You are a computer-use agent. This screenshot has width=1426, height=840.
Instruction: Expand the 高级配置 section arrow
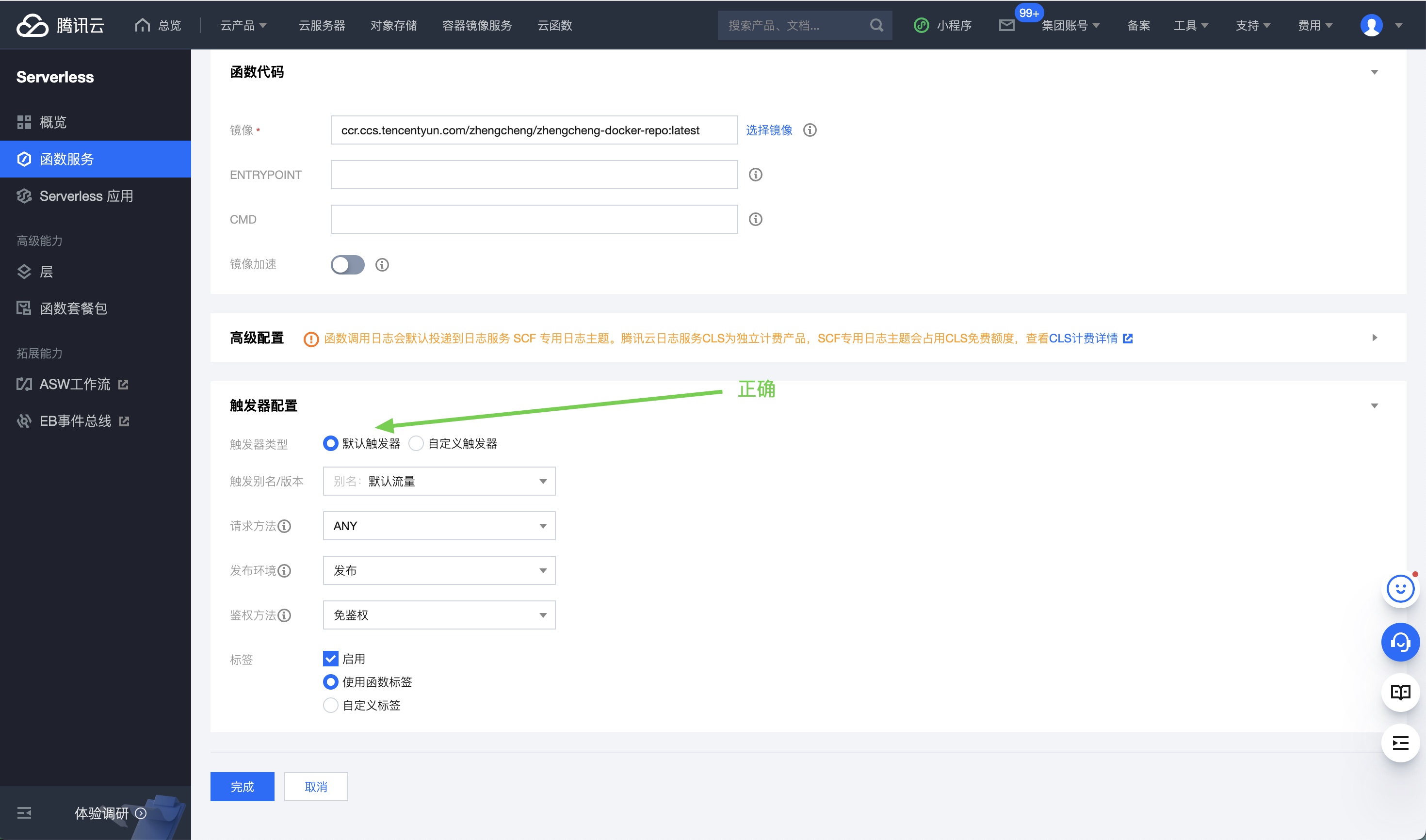click(1374, 338)
